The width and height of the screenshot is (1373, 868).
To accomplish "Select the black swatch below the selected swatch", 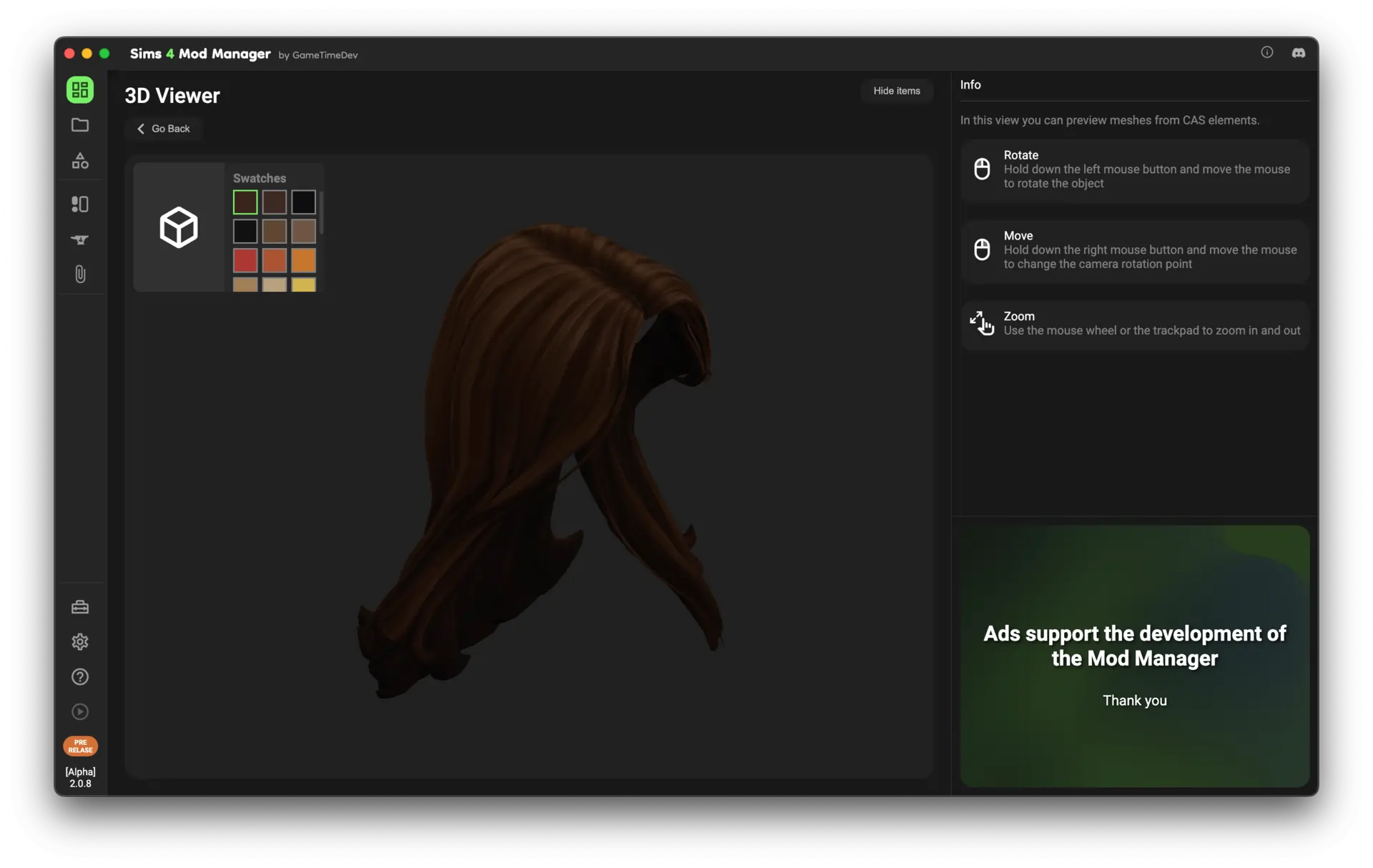I will tap(245, 232).
